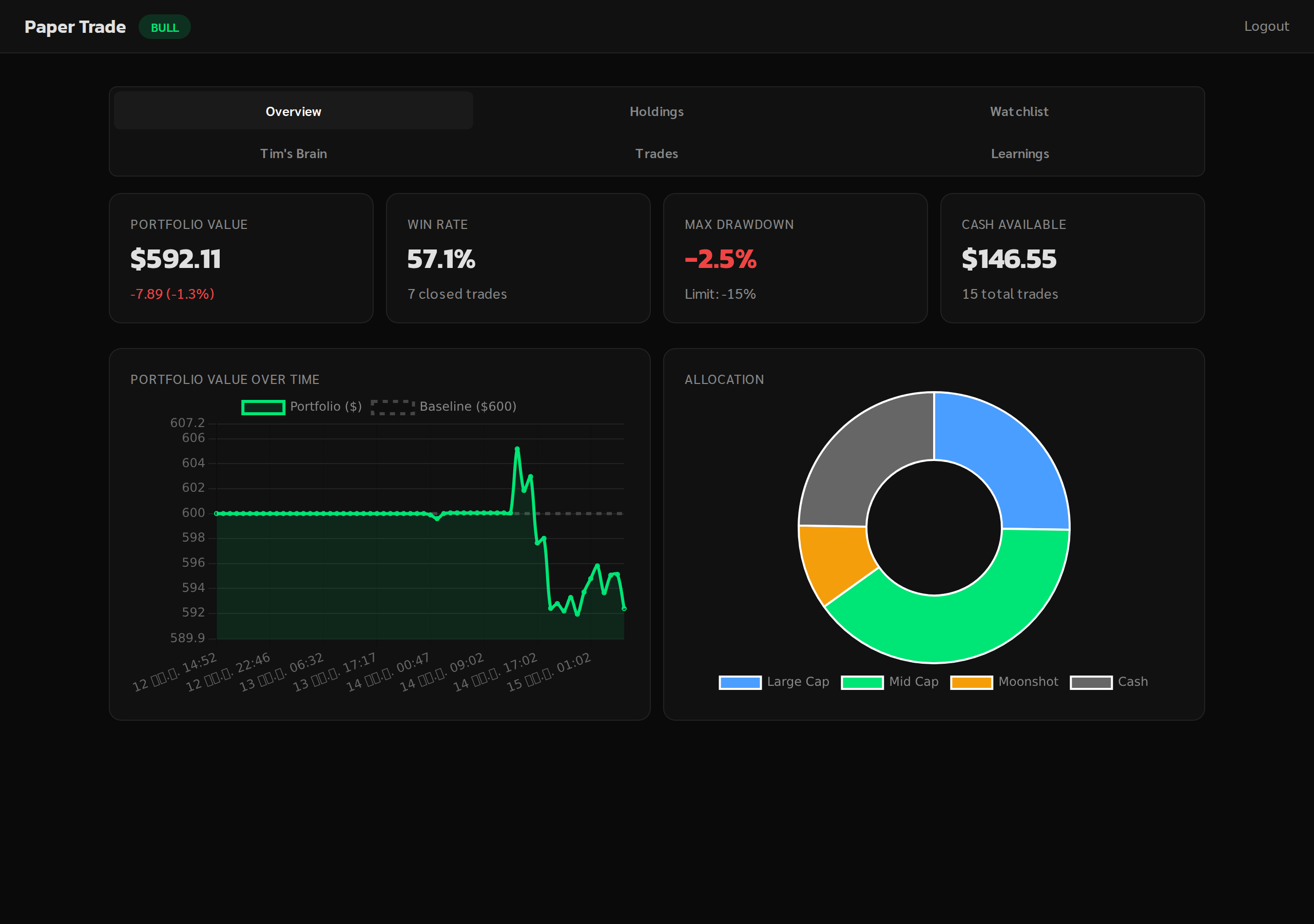The width and height of the screenshot is (1314, 924).
Task: Open the Trades tab
Action: coord(656,153)
